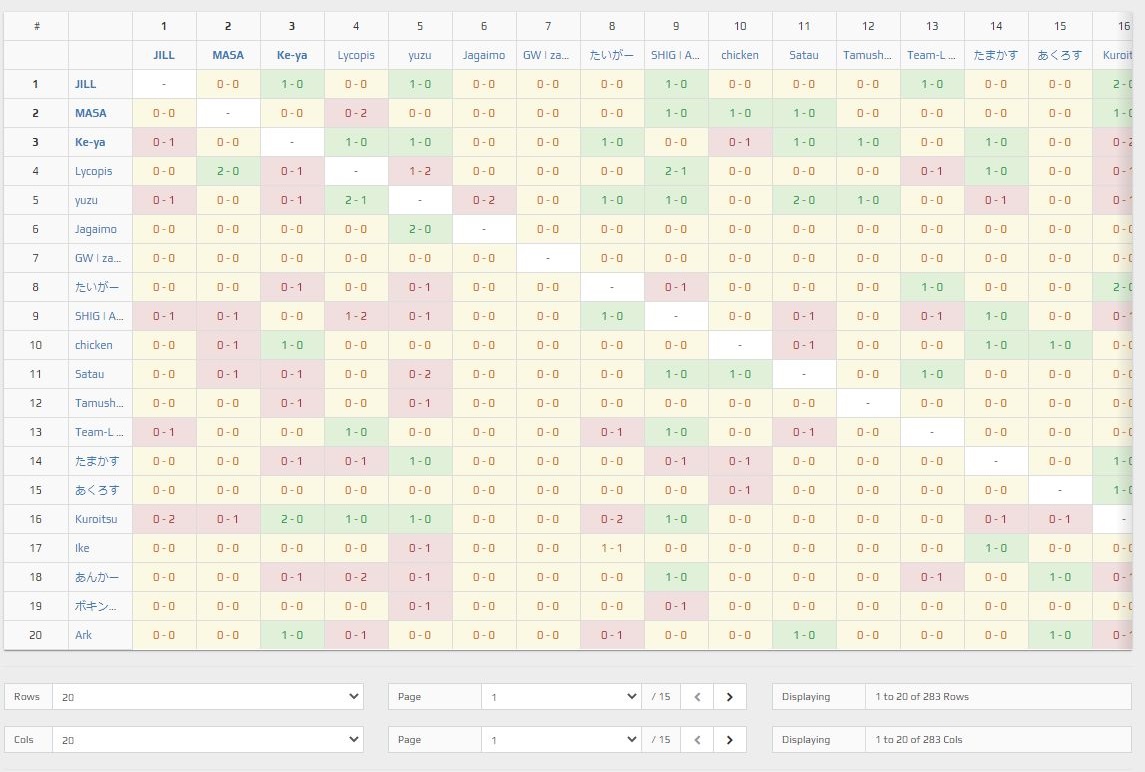The image size is (1145, 772).
Task: Open the Rows count dropdown
Action: tap(208, 697)
